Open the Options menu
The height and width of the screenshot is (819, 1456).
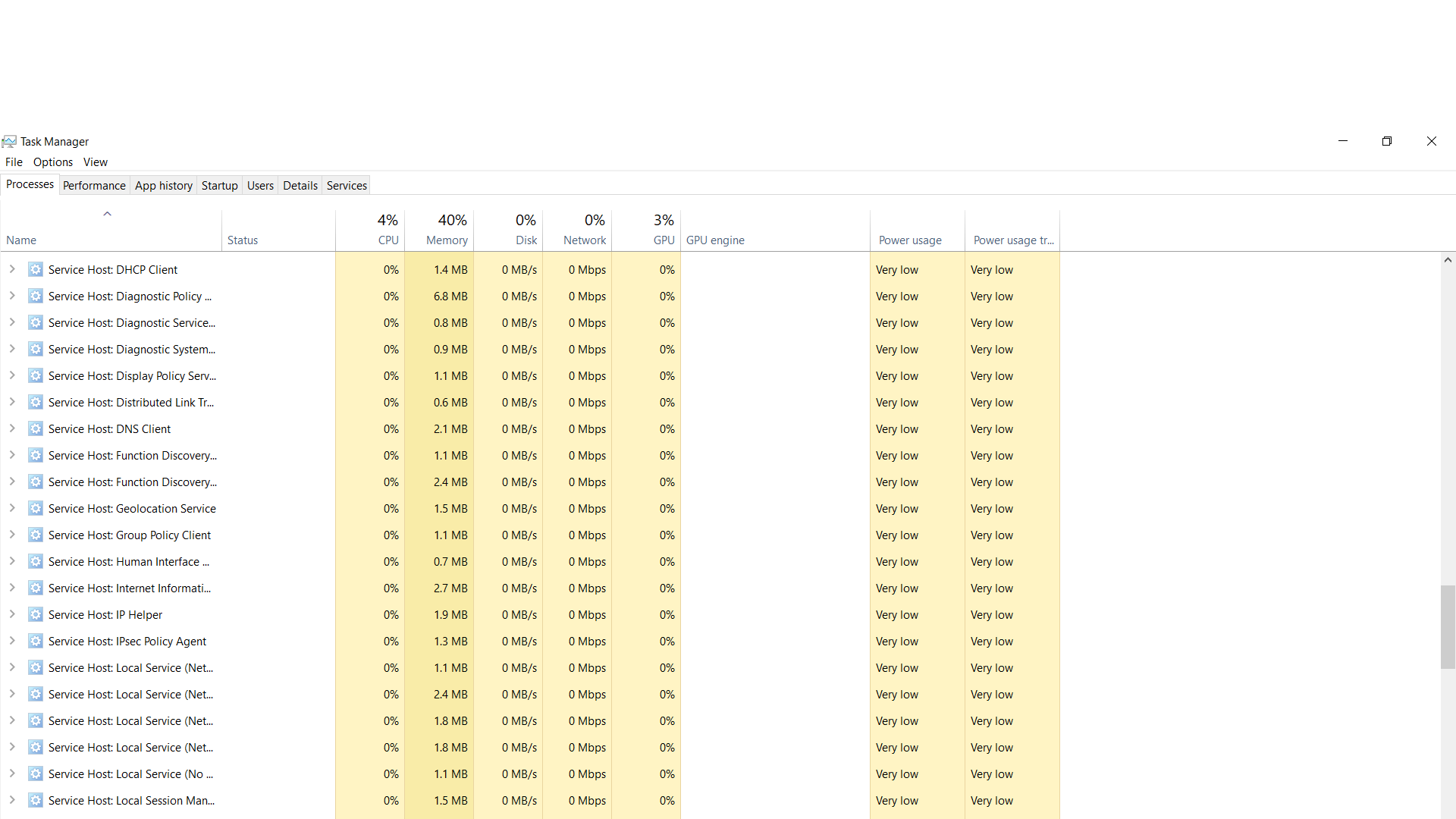53,162
